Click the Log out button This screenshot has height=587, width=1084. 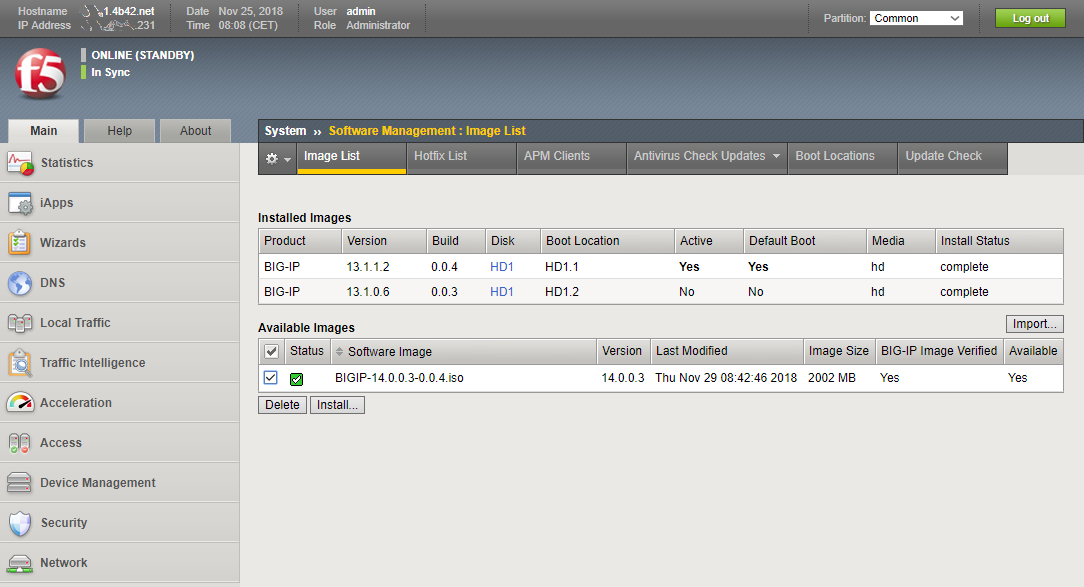[x=1030, y=18]
